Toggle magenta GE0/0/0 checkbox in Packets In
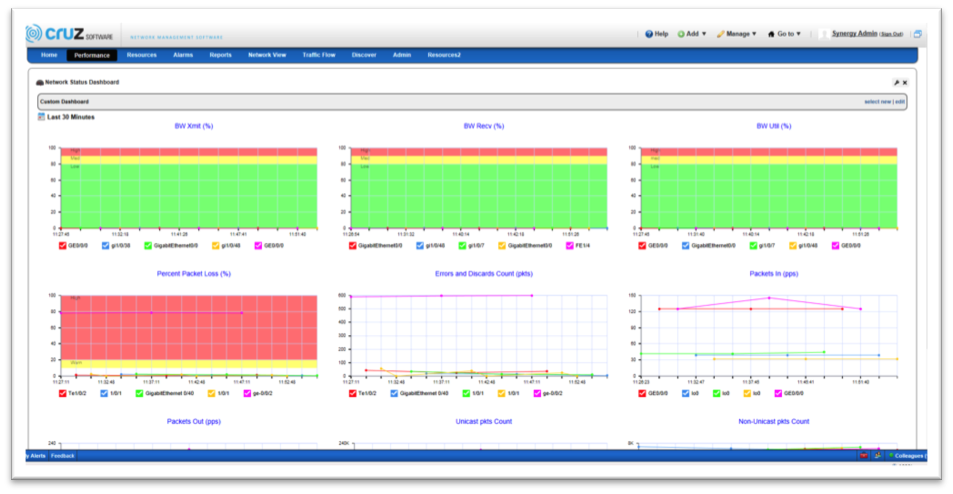953x494 pixels. [778, 393]
